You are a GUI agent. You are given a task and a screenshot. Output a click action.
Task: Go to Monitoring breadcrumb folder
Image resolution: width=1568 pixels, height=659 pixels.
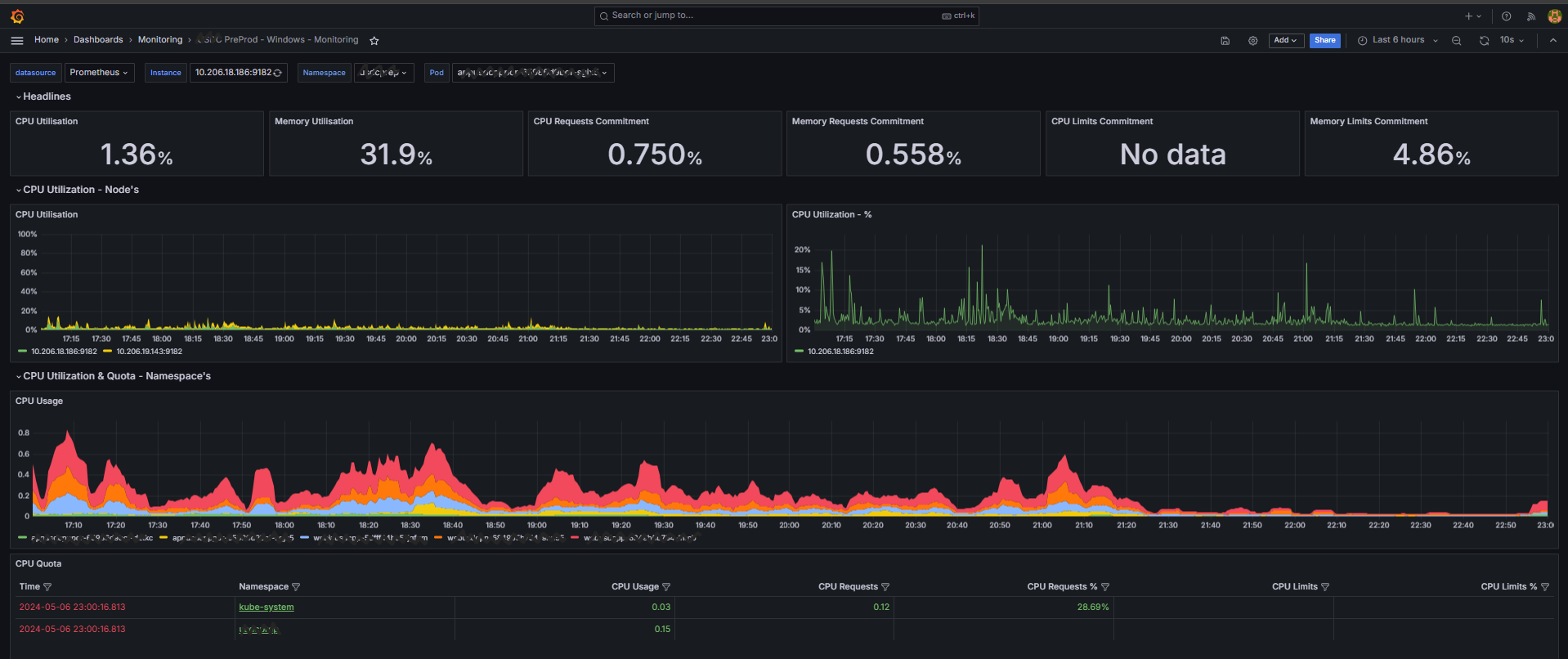point(160,40)
